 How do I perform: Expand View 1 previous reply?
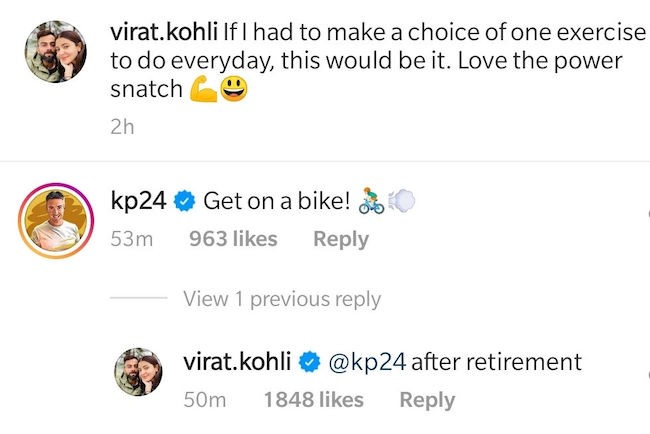[x=282, y=299]
